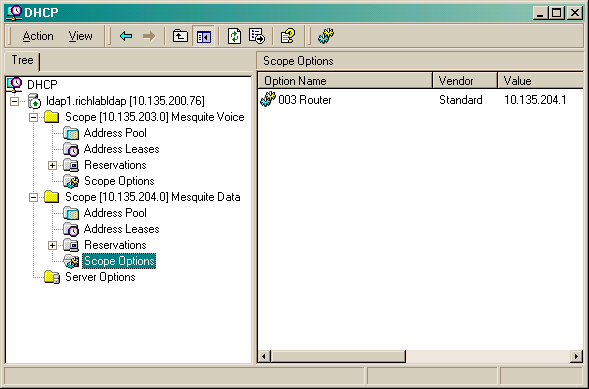The image size is (589, 389).
Task: Click the horizontal scrollbar thumb
Action: pos(338,356)
